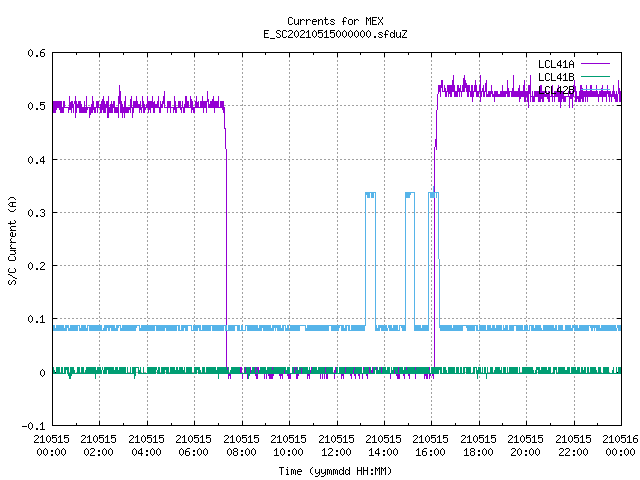Click the 210515 10:00 time tick label

click(288, 446)
